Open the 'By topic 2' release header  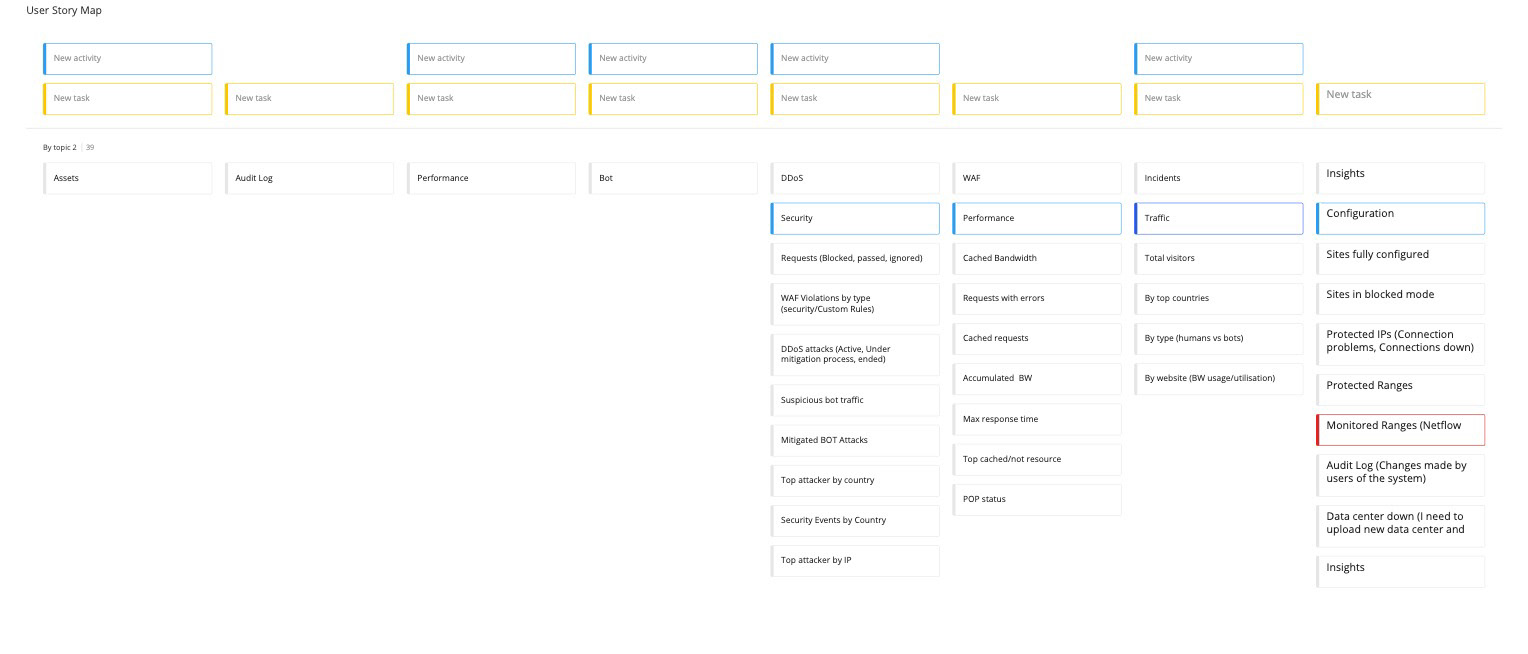coord(60,147)
